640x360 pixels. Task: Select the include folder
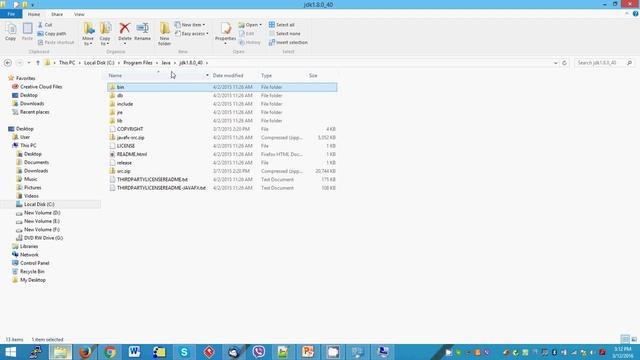[x=222, y=104]
